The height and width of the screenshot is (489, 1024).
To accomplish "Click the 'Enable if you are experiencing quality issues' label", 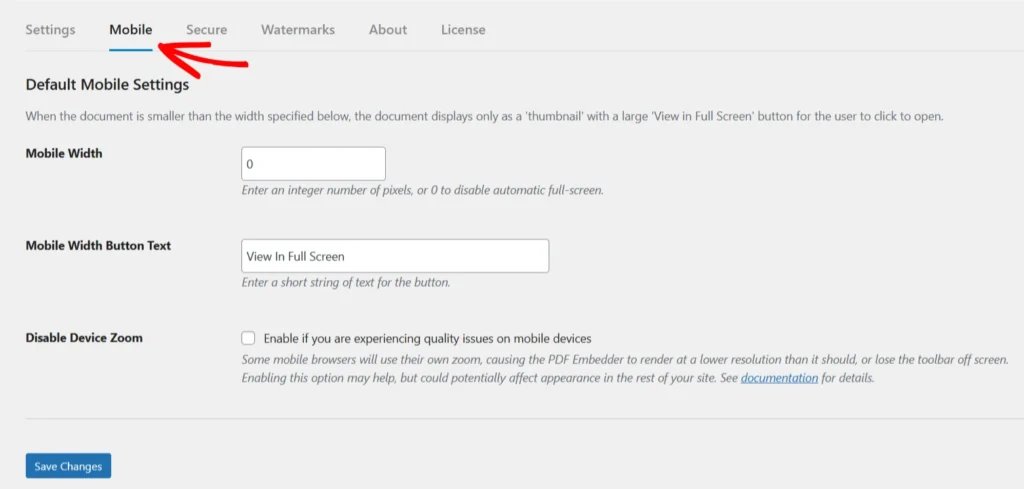I will [427, 338].
